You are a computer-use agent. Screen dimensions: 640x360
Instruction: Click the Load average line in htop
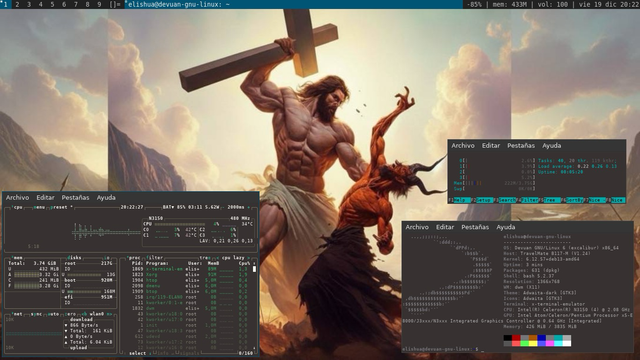coord(577,167)
